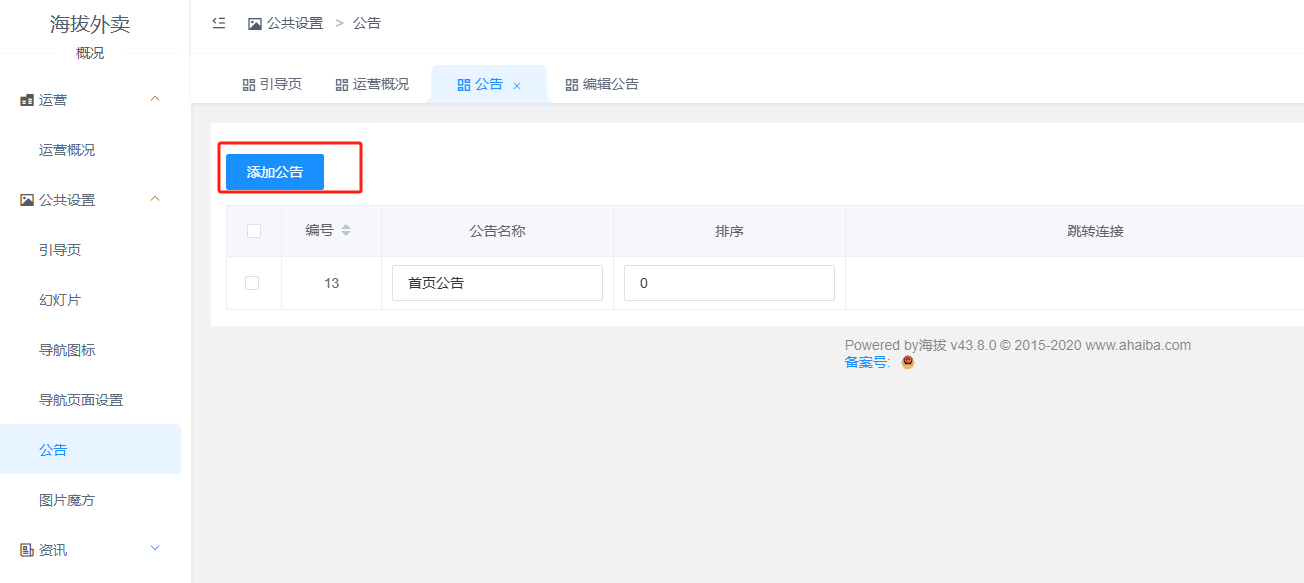1304x583 pixels.
Task: Click the grid icon on 引导页 tab
Action: [x=249, y=85]
